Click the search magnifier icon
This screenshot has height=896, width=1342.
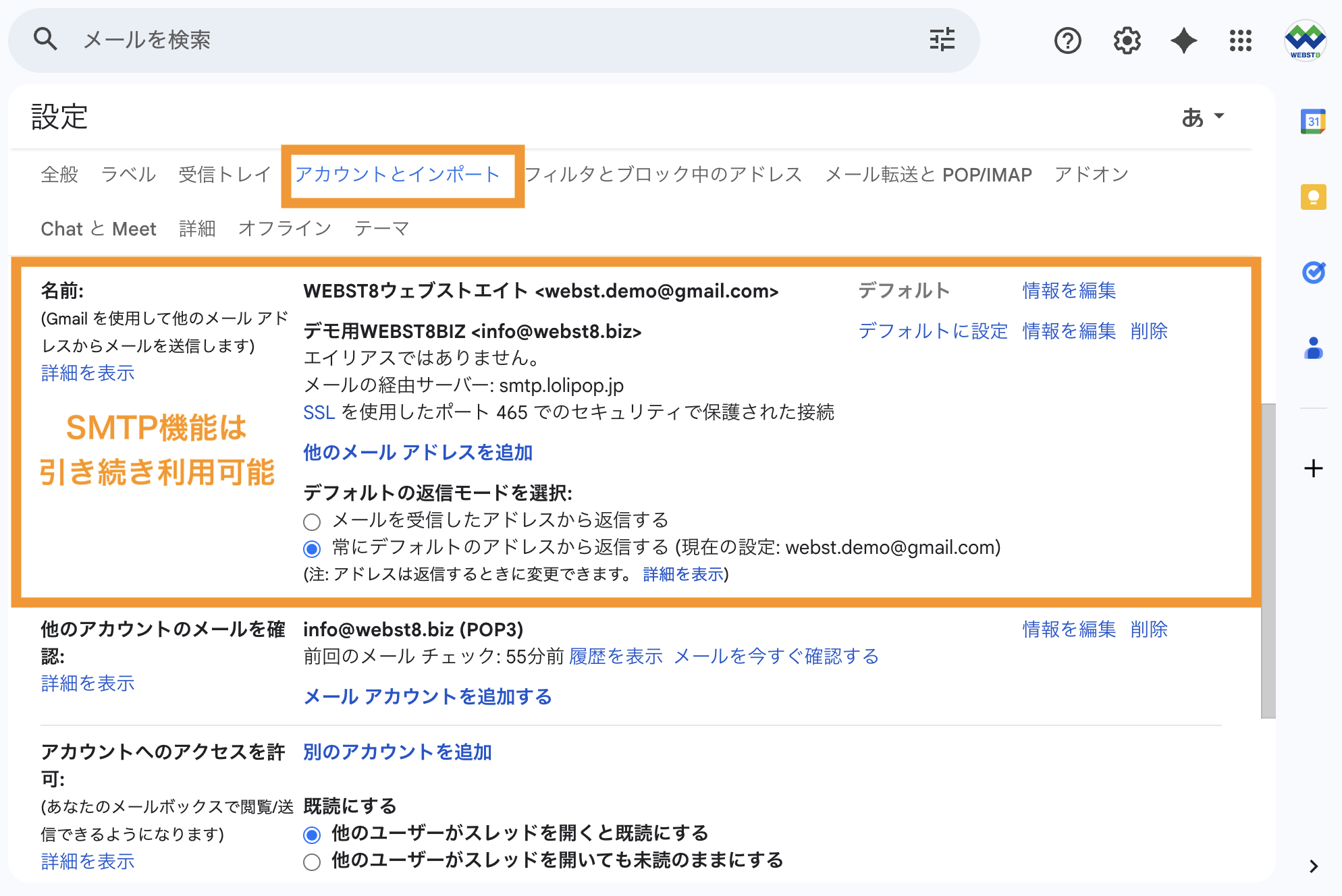click(45, 40)
